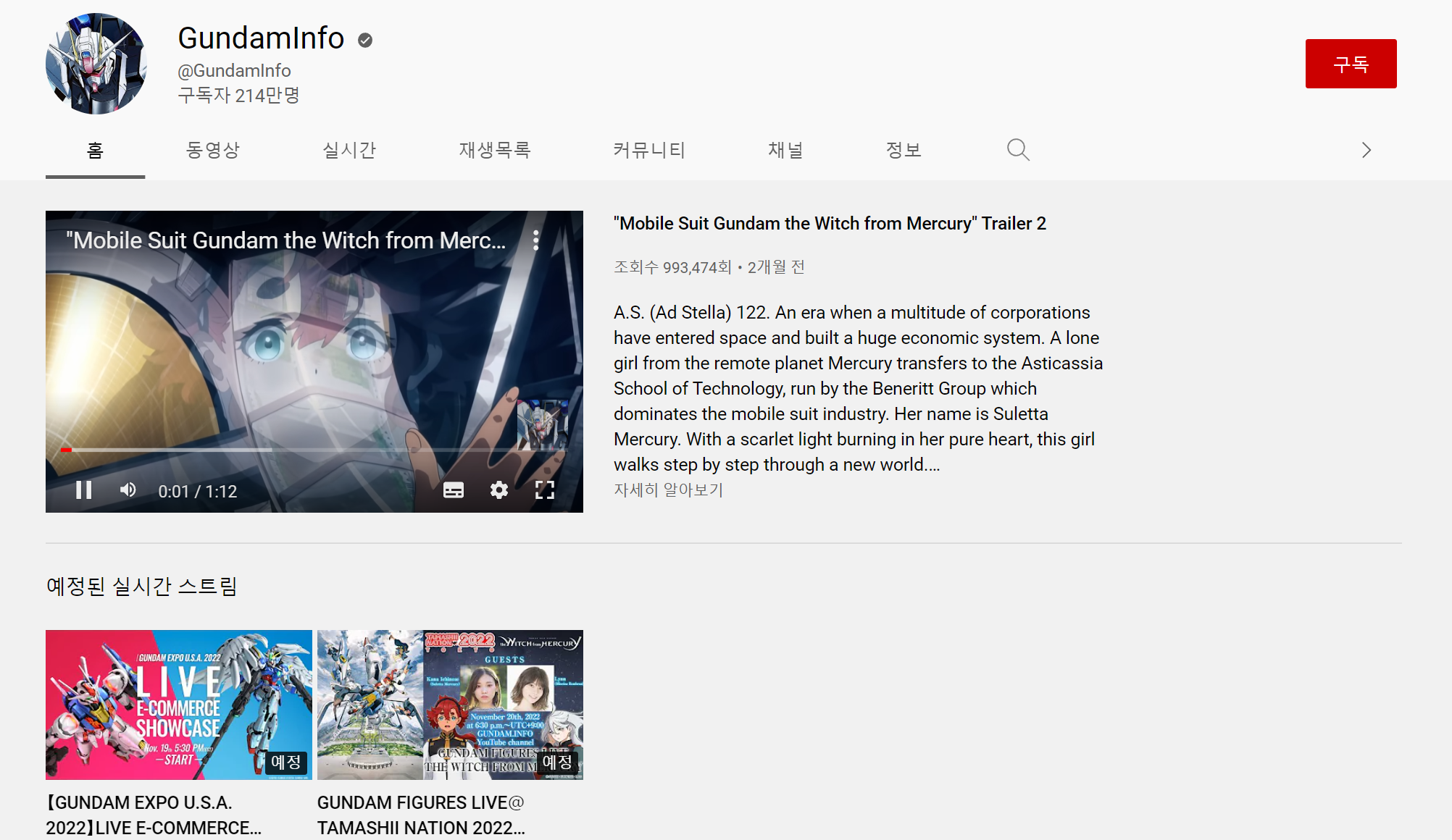Expand description with 자세히 알아보기
The image size is (1452, 840).
click(668, 490)
